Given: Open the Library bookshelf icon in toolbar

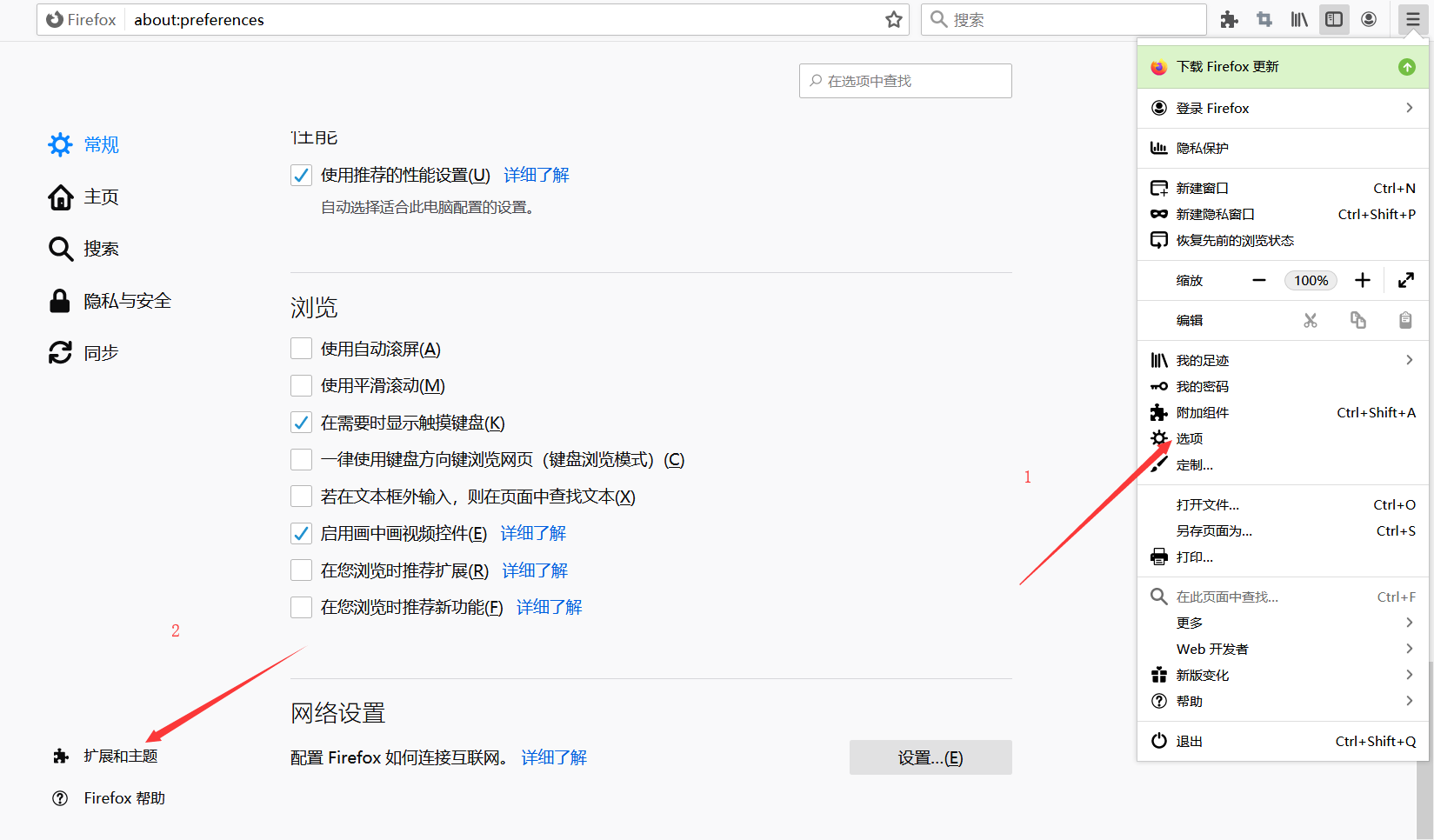Looking at the screenshot, I should click(x=1299, y=19).
